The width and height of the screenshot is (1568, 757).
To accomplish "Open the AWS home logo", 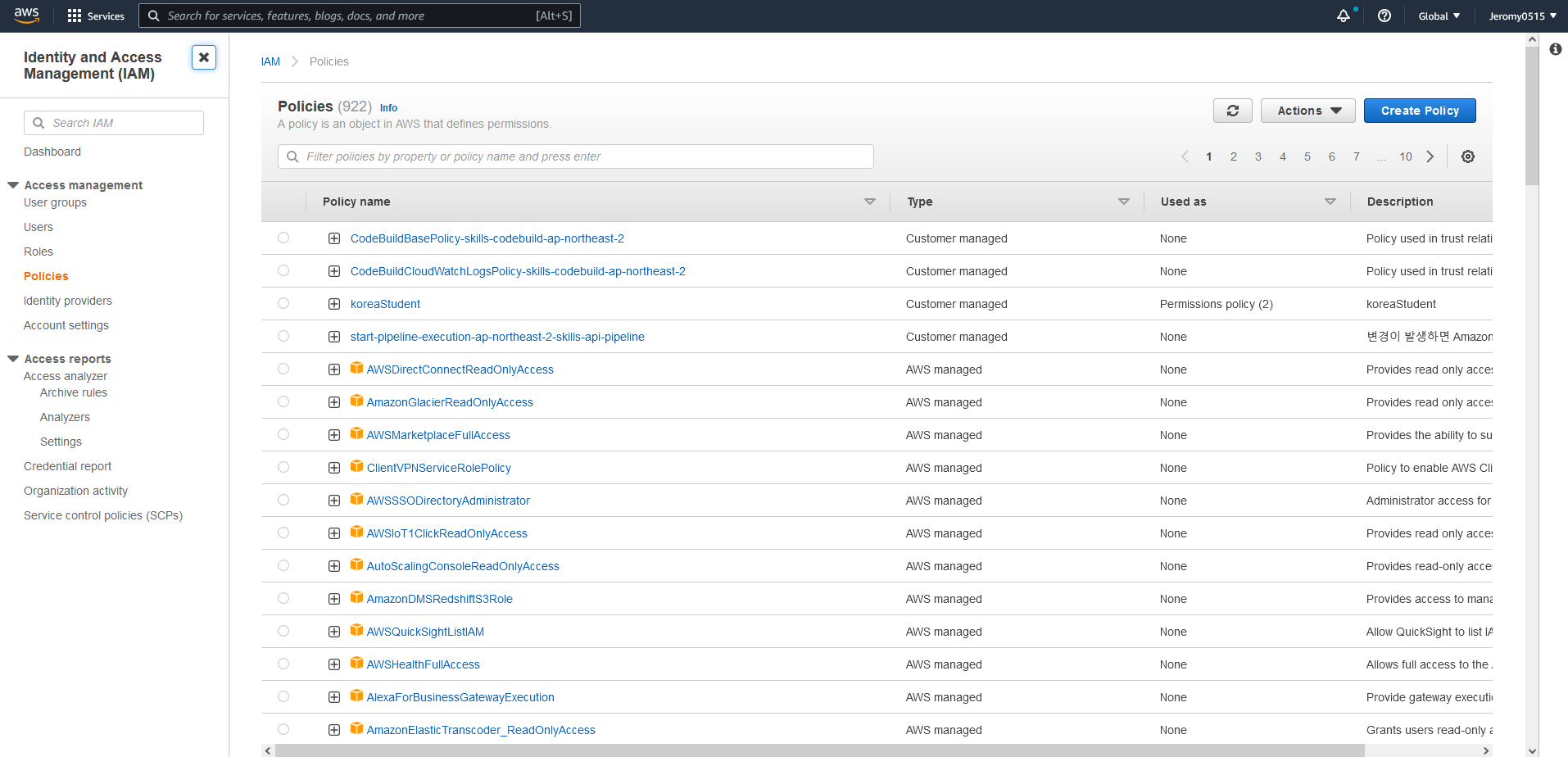I will pos(26,16).
